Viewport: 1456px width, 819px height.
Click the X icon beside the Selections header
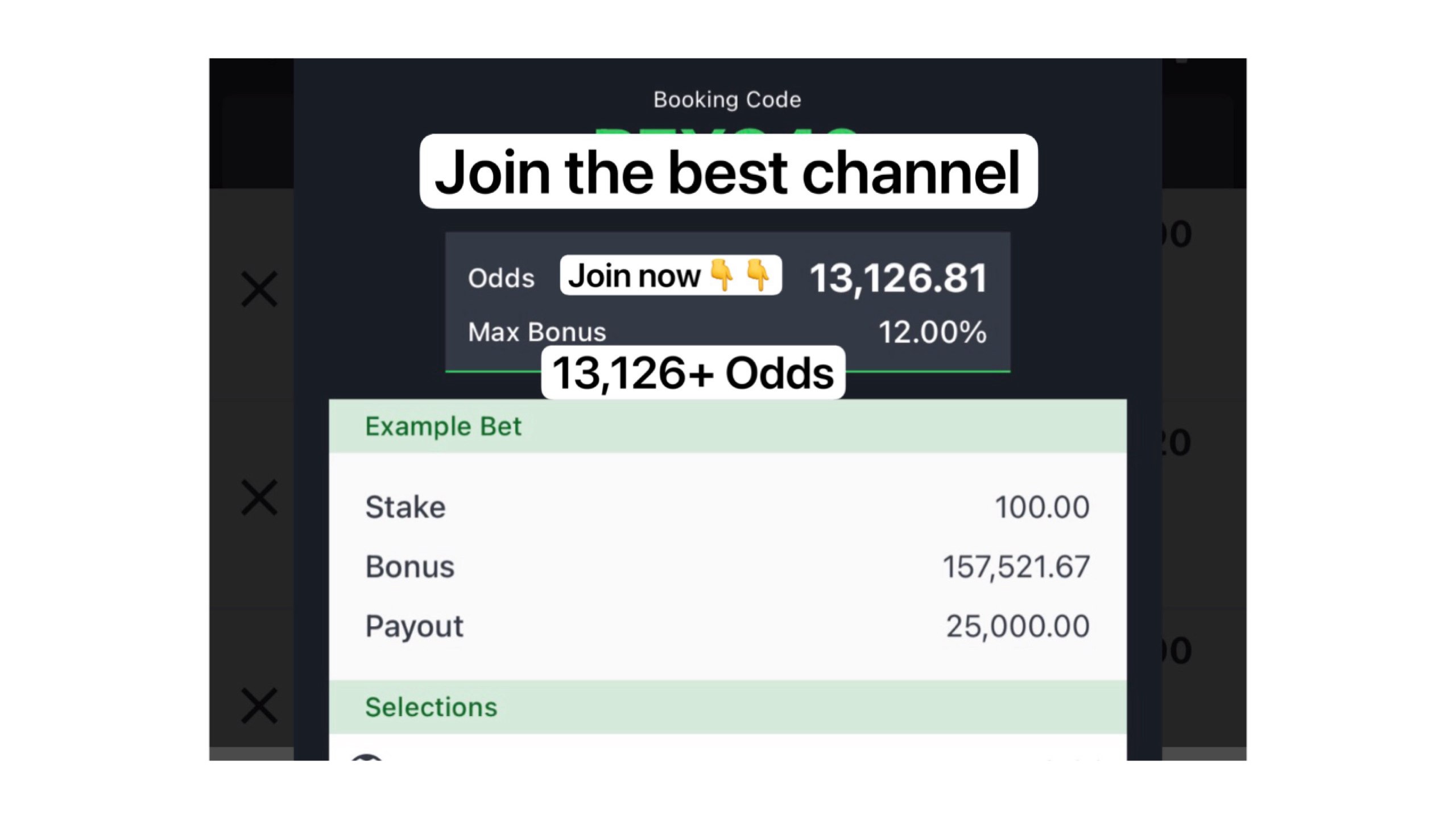[x=259, y=705]
